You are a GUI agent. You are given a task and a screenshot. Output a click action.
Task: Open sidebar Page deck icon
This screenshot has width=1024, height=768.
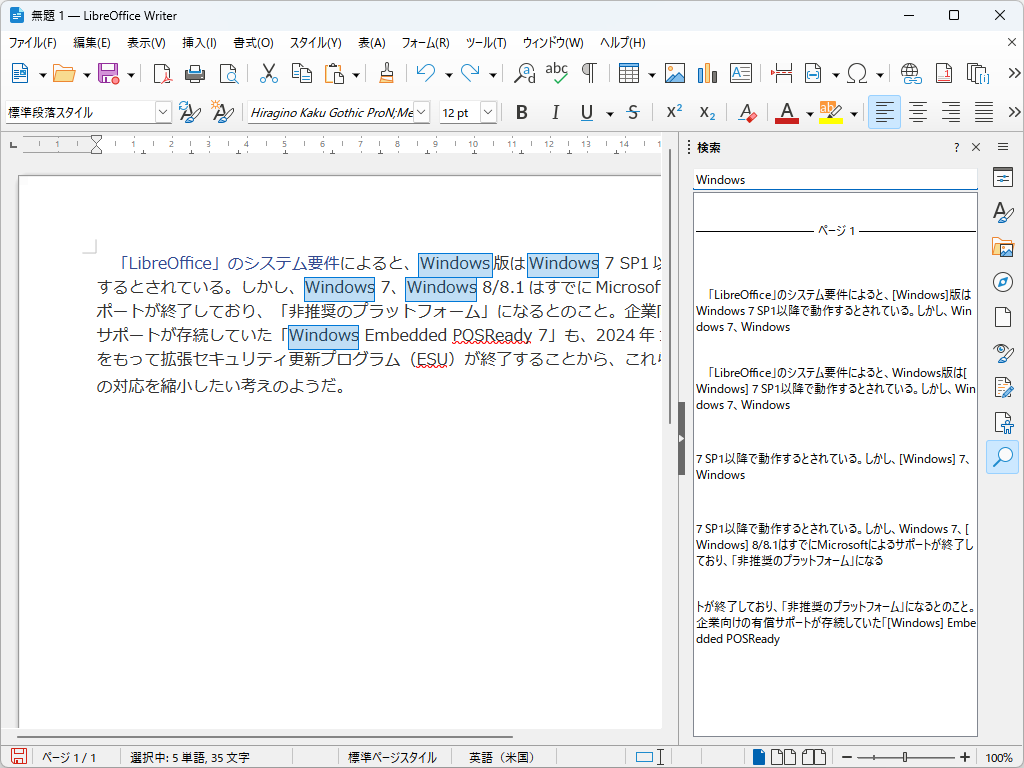(1002, 317)
